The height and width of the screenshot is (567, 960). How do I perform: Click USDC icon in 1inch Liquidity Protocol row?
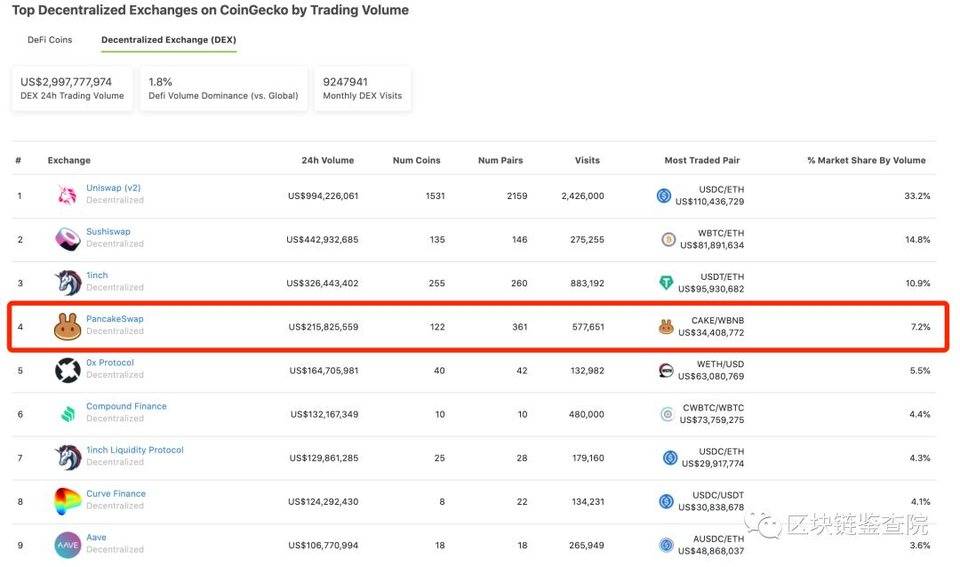(x=670, y=457)
